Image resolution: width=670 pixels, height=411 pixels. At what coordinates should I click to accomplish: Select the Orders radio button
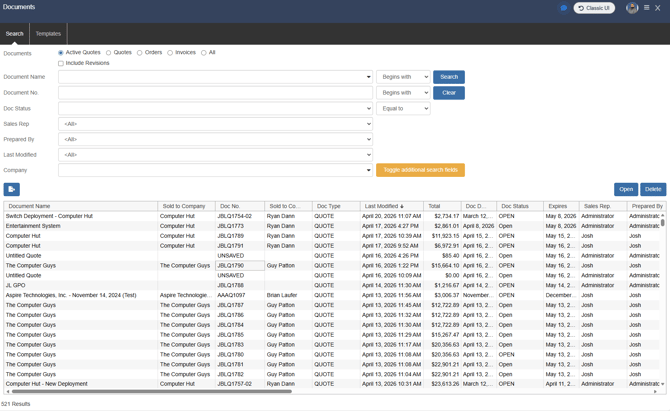pyautogui.click(x=140, y=53)
